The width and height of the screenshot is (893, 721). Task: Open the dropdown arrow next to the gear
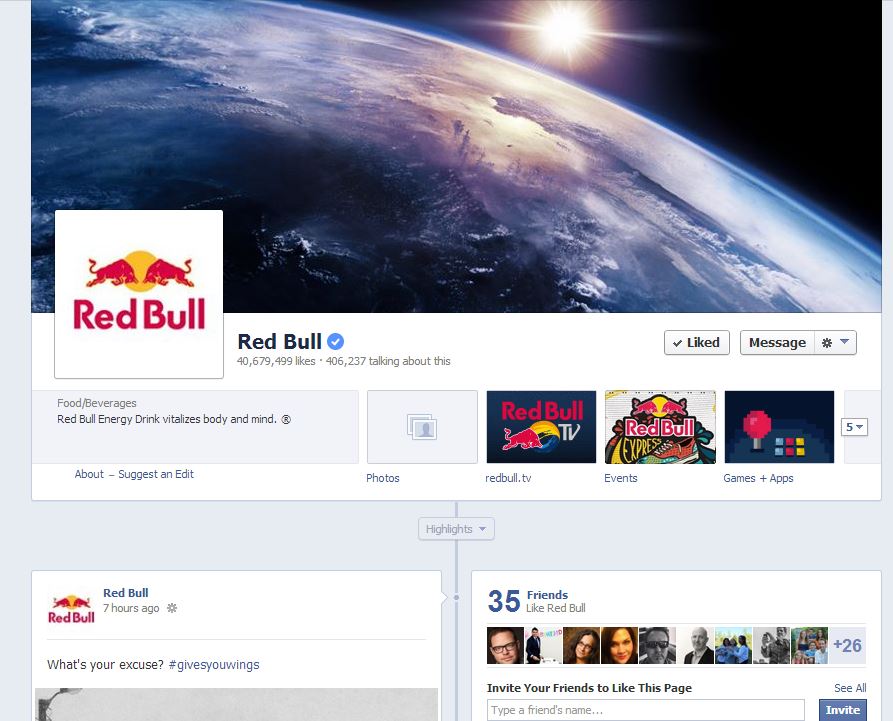click(845, 342)
